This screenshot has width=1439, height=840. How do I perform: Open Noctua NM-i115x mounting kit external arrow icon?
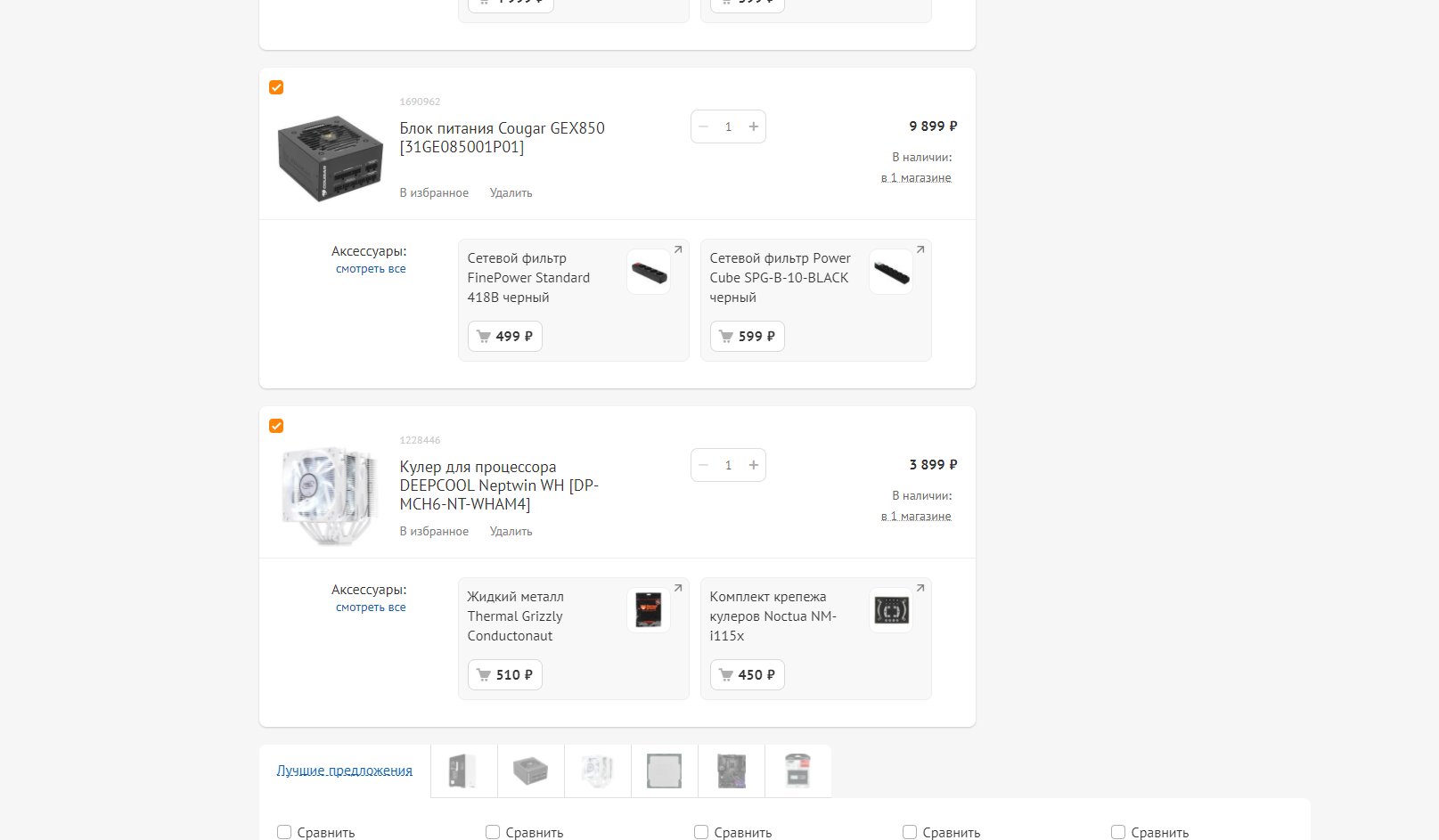pos(920,588)
